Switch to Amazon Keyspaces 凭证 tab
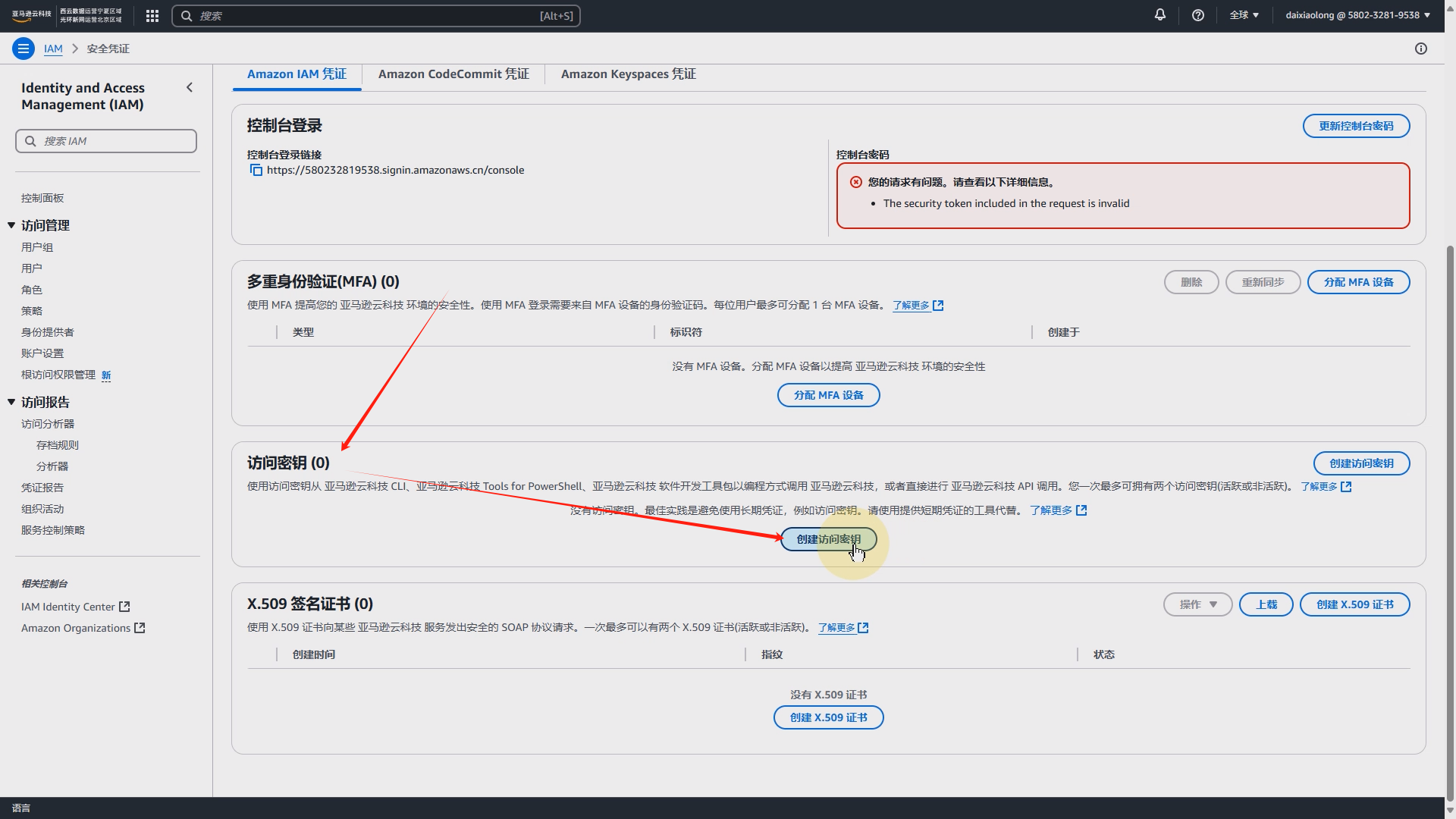The width and height of the screenshot is (1456, 819). (628, 74)
